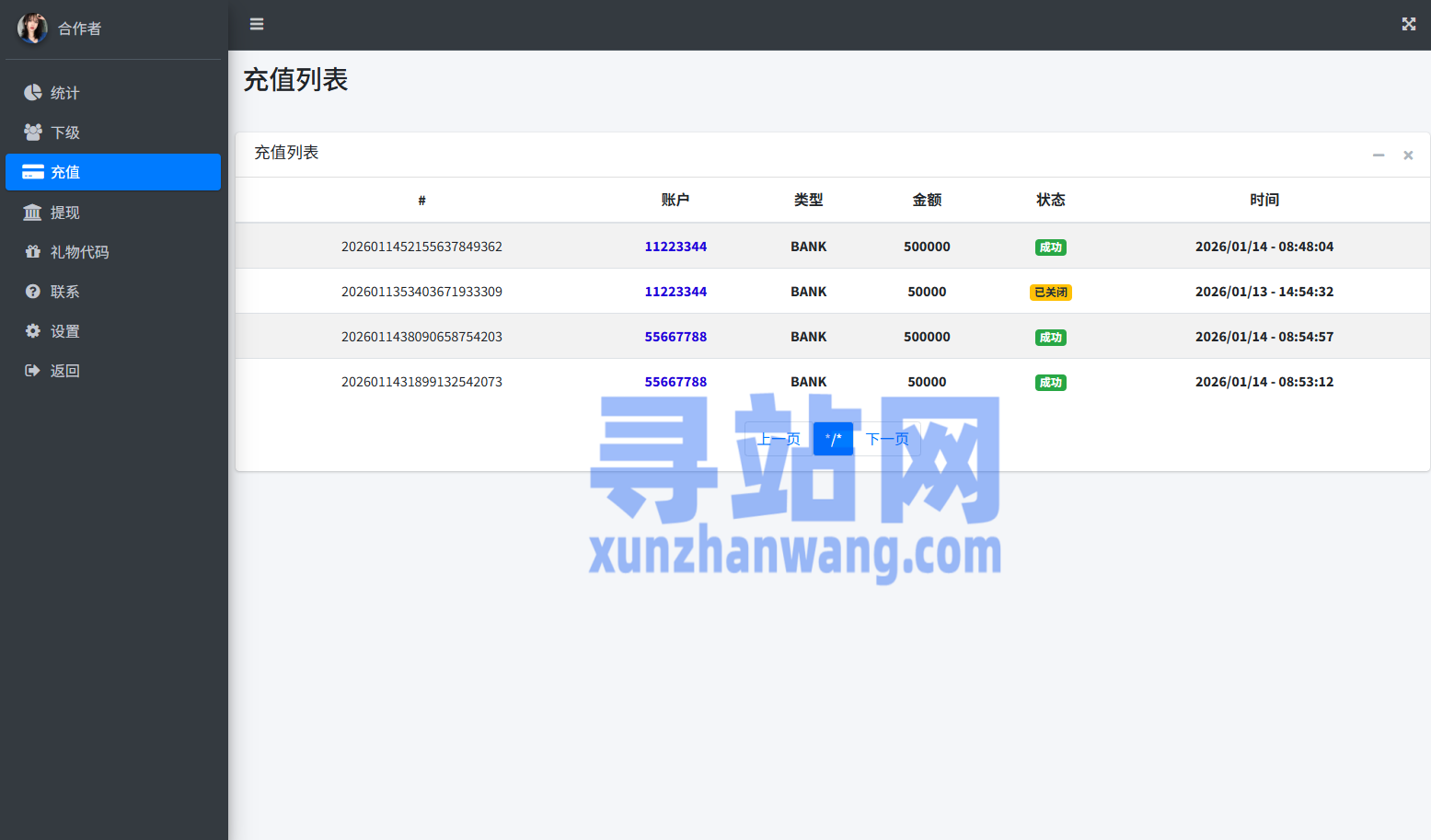Image resolution: width=1431 pixels, height=840 pixels.
Task: Click the users icon beside 下级
Action: (33, 132)
